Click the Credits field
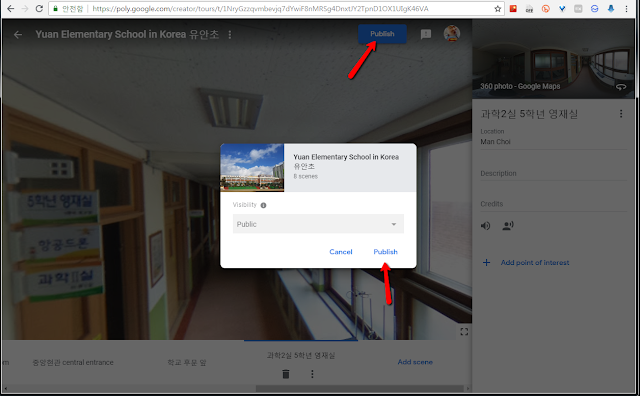 553,204
